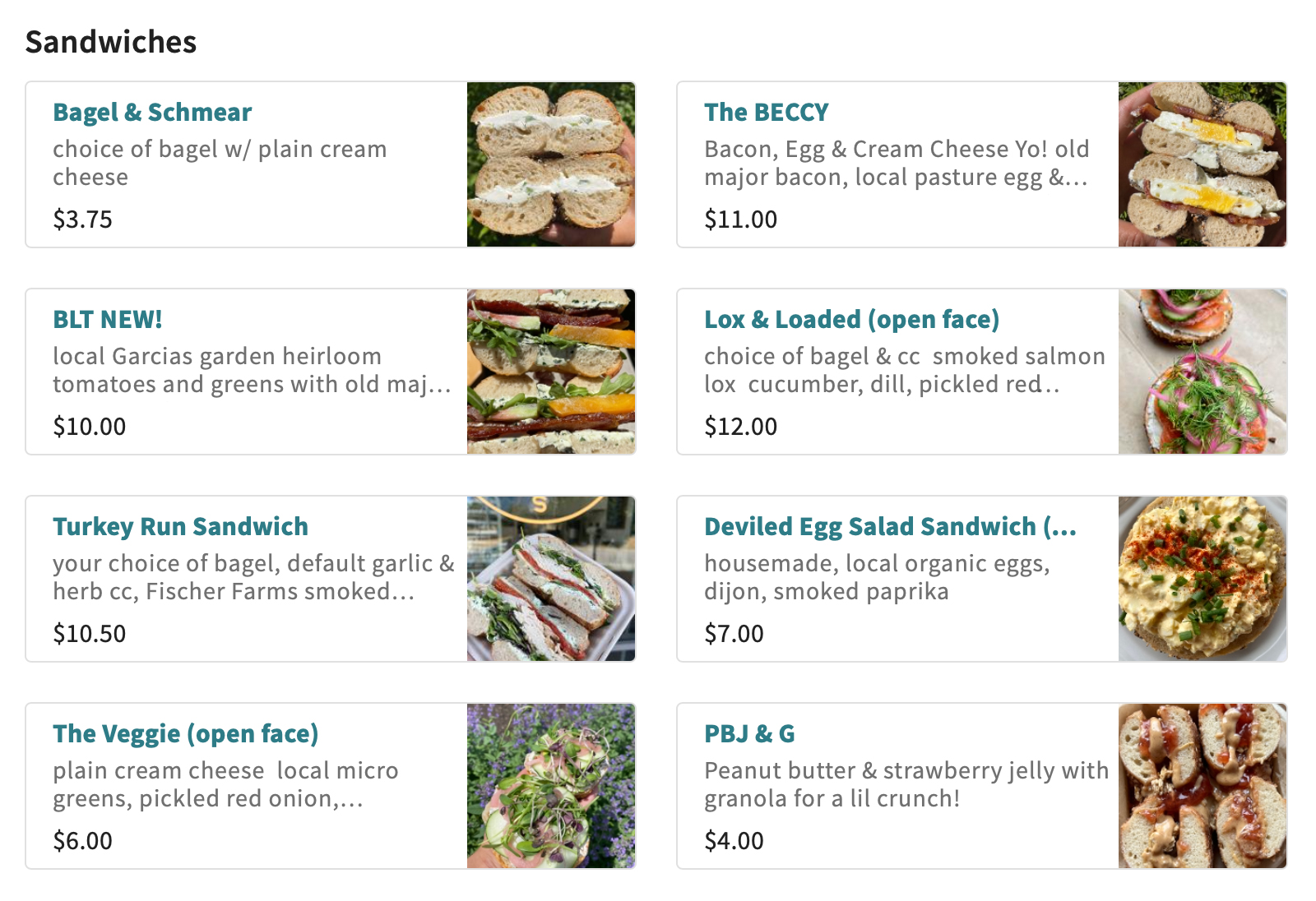Select the Turkey Run Sandwich title
This screenshot has height=901, width=1316.
[180, 526]
